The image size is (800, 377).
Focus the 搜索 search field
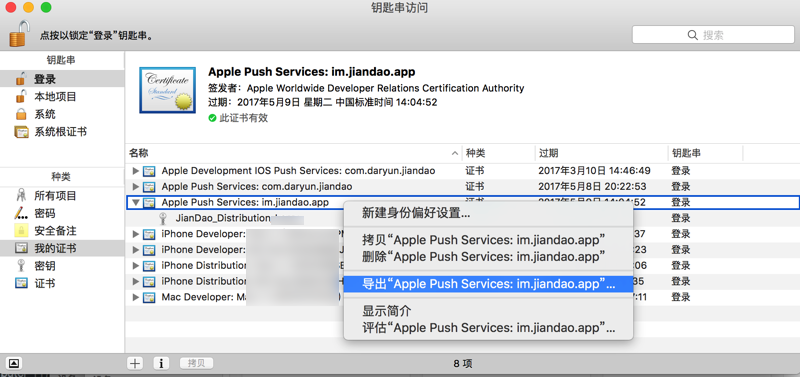tap(713, 35)
